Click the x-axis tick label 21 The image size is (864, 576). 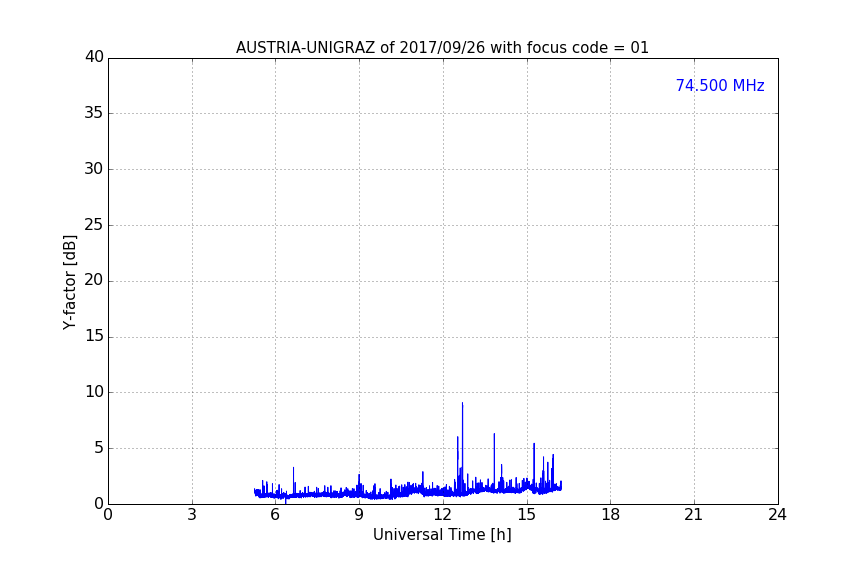[694, 515]
